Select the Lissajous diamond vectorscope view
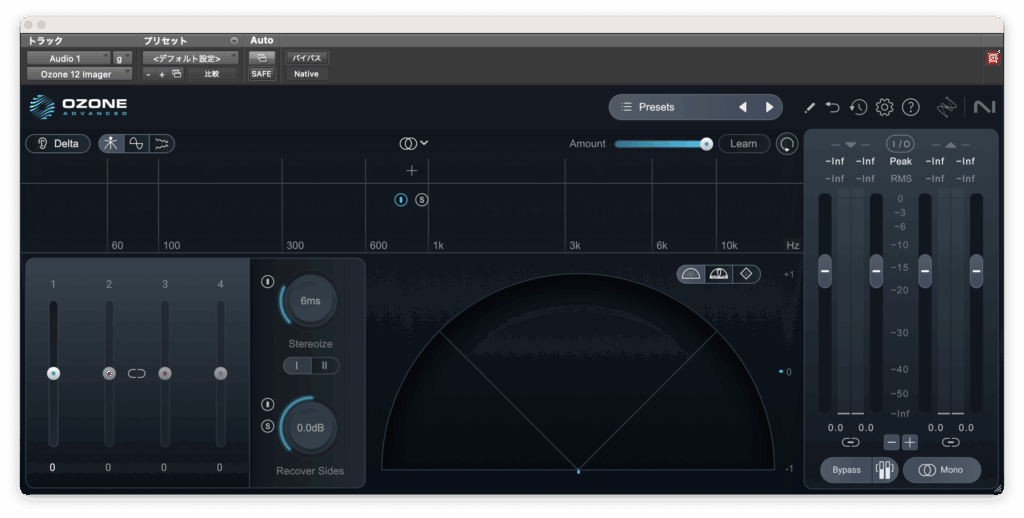 tap(744, 274)
